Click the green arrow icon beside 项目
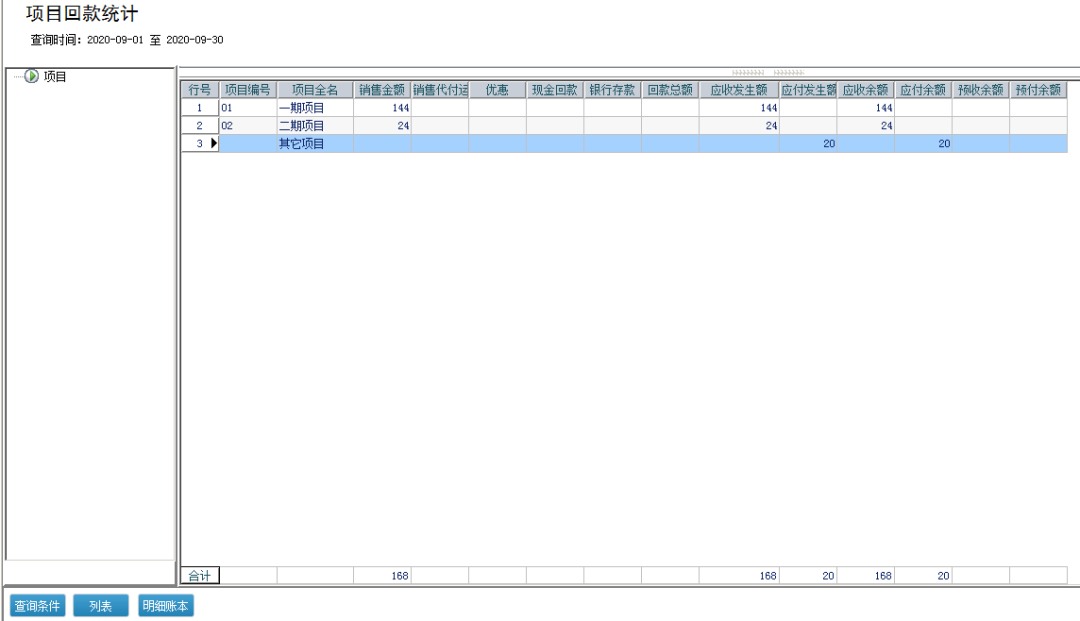The image size is (1080, 621). click(32, 76)
